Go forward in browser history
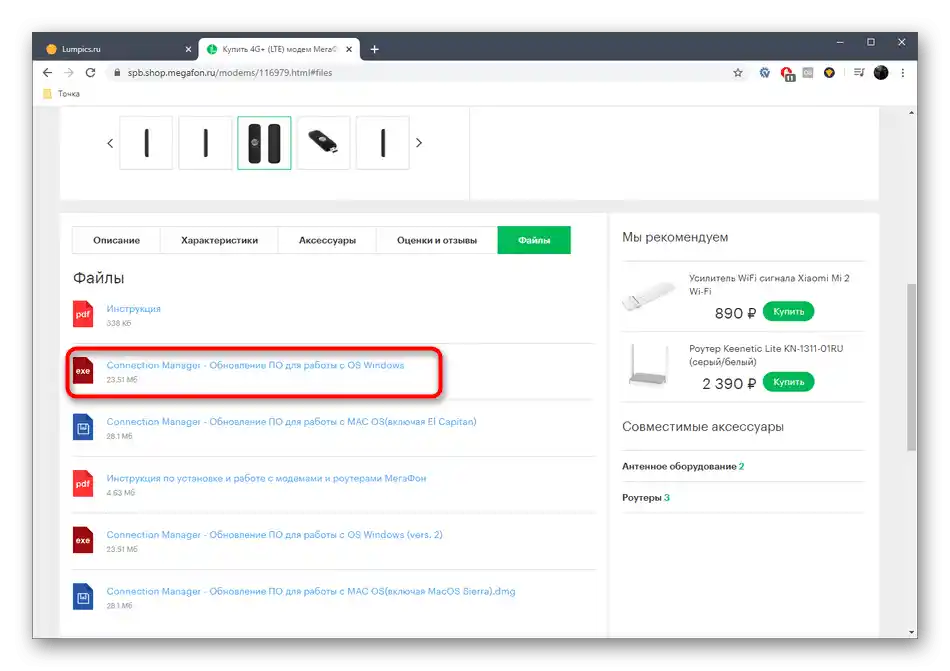This screenshot has width=950, height=671. pos(68,73)
